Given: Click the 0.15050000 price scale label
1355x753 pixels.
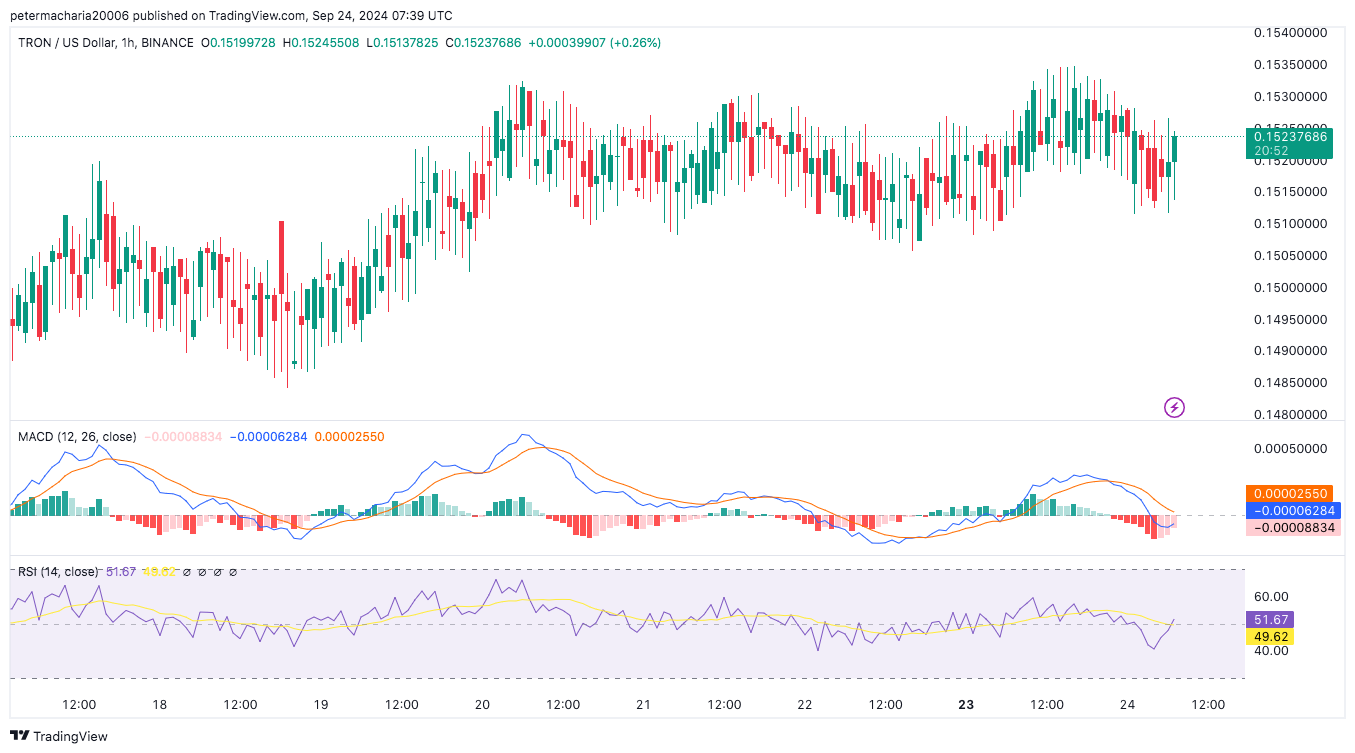Looking at the screenshot, I should [1290, 256].
